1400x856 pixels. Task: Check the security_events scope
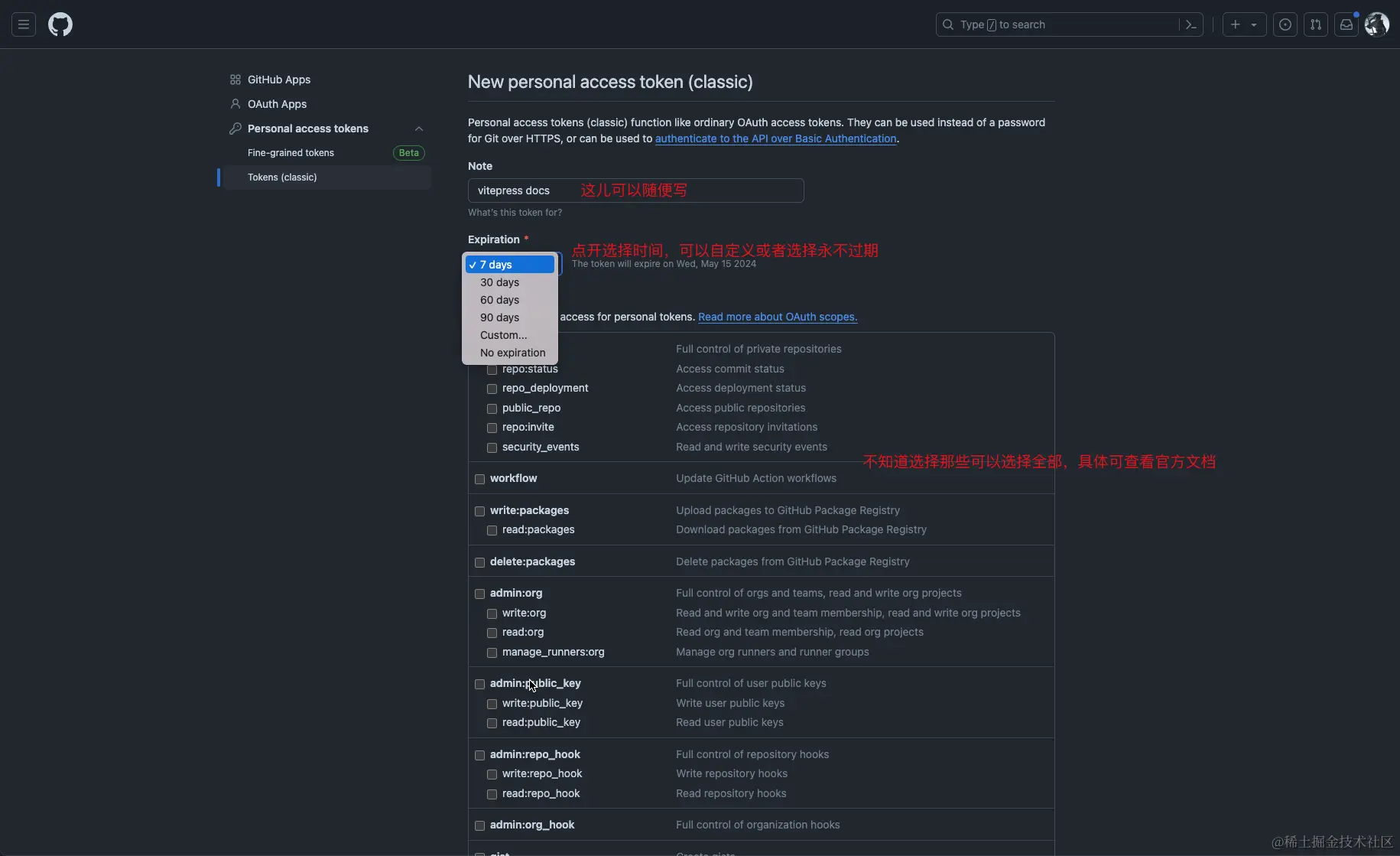point(492,448)
